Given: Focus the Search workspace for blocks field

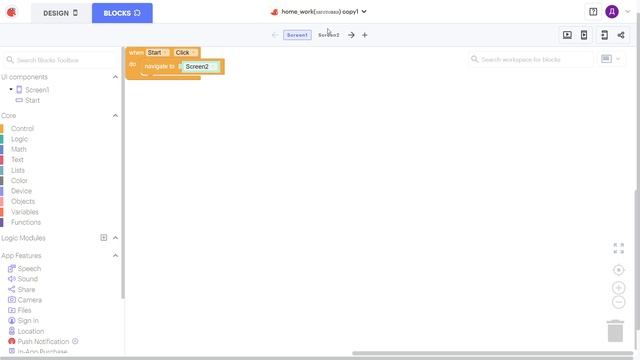Looking at the screenshot, I should (x=530, y=60).
